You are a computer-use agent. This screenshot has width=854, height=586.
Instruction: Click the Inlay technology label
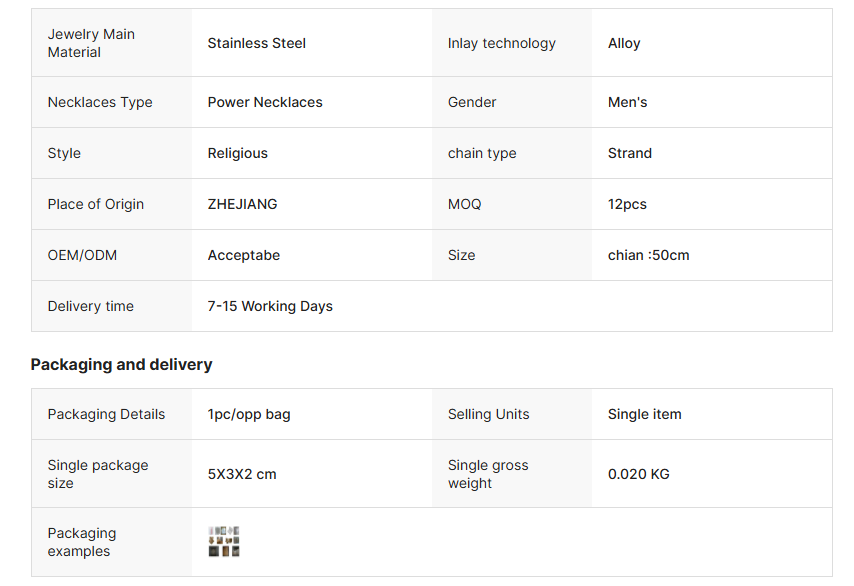pyautogui.click(x=501, y=43)
